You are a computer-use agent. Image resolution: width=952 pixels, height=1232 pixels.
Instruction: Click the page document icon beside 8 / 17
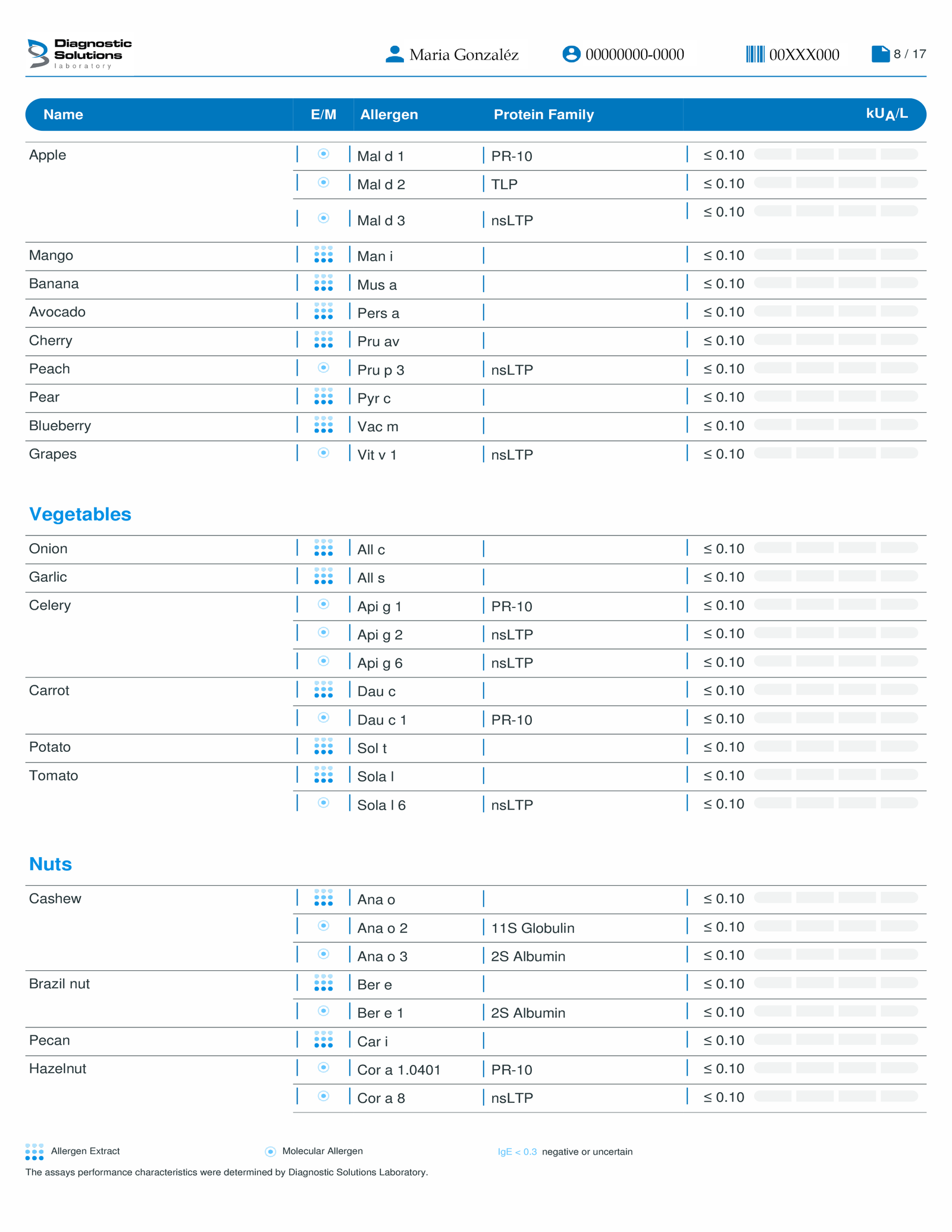click(x=880, y=54)
